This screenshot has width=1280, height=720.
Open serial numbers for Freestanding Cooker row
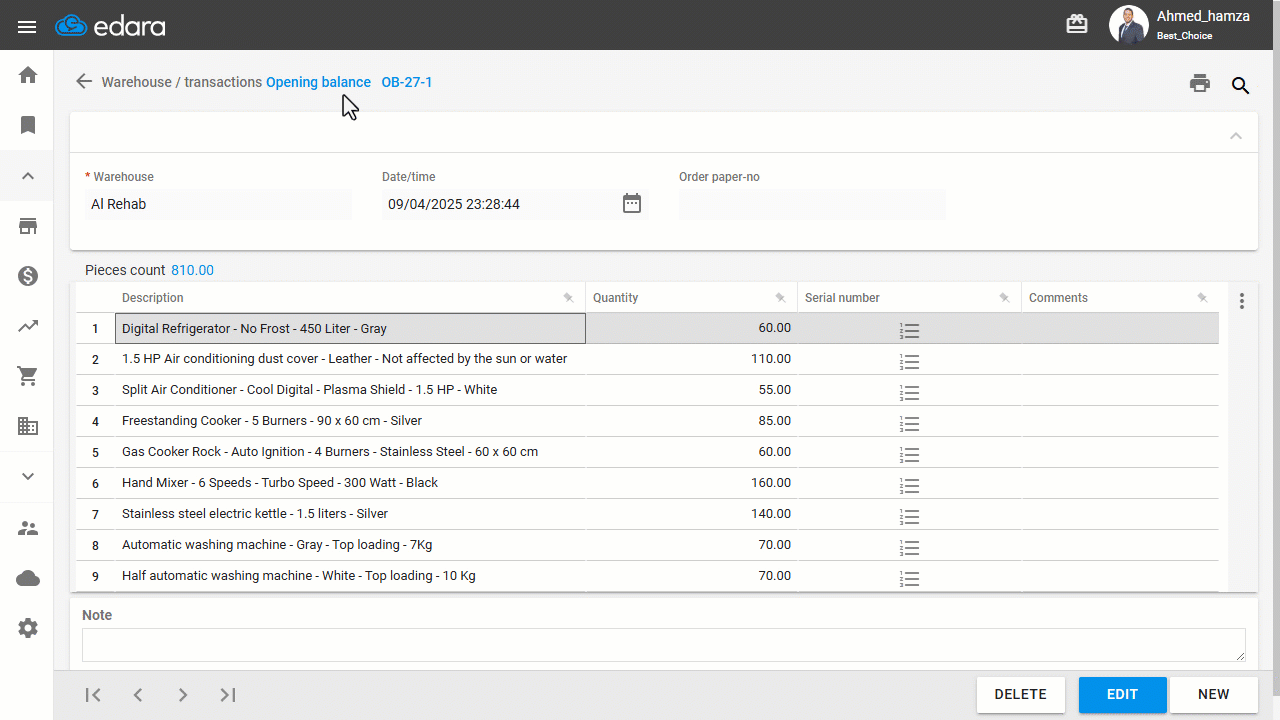tap(909, 423)
